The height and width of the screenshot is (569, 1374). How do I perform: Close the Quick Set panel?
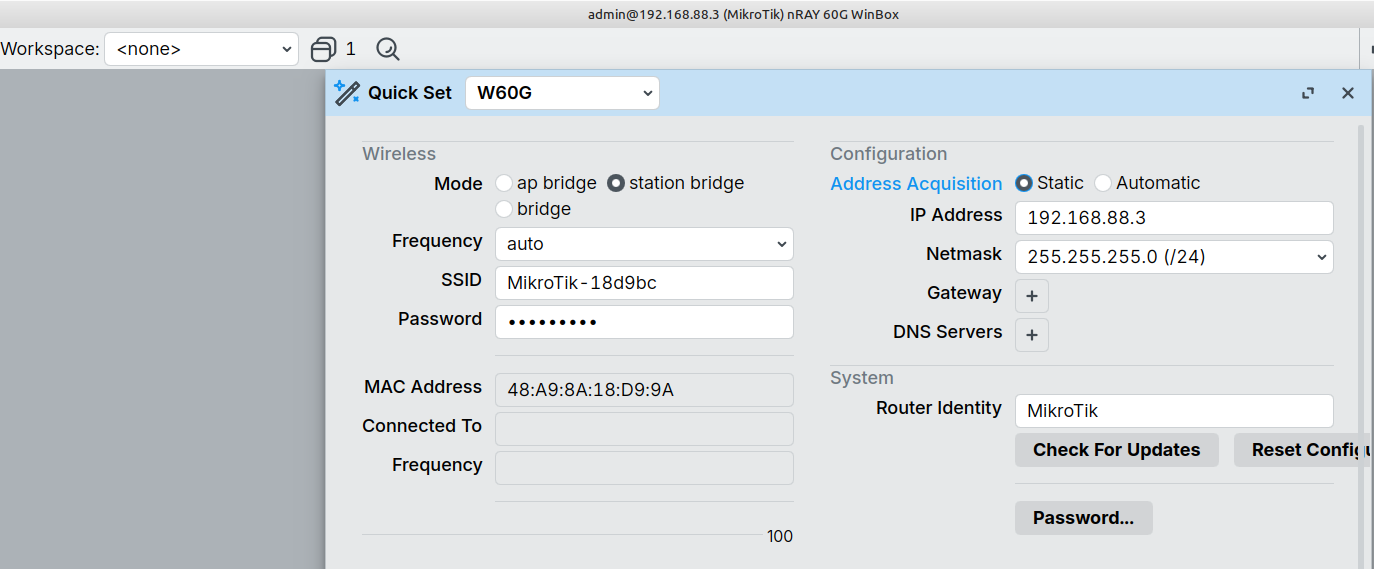click(1348, 93)
